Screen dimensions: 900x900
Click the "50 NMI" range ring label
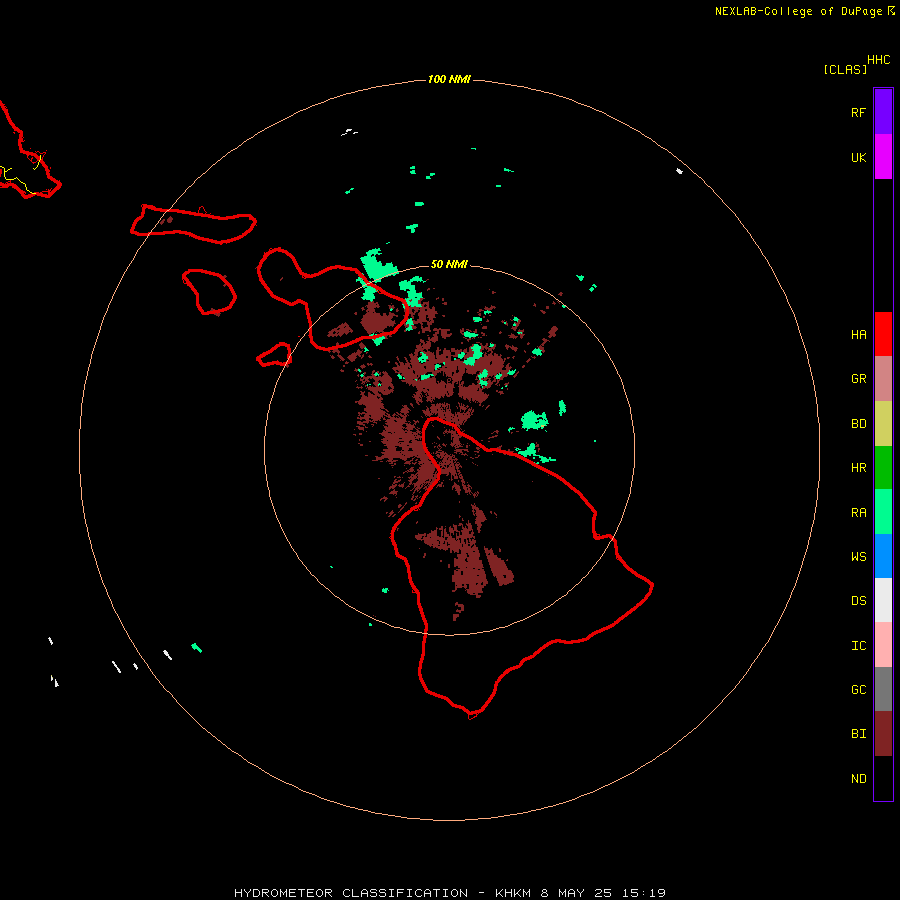pos(449,265)
